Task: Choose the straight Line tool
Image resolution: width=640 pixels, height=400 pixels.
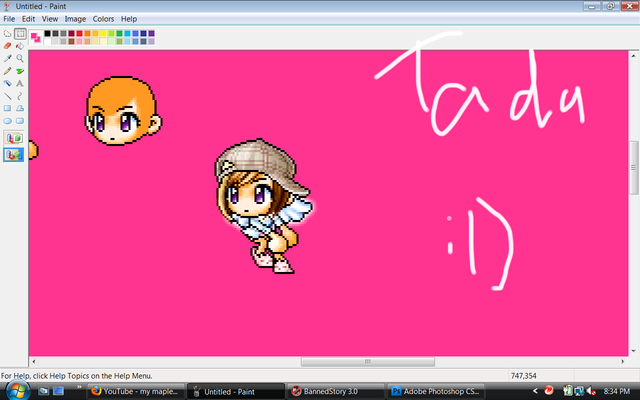Action: (x=7, y=96)
